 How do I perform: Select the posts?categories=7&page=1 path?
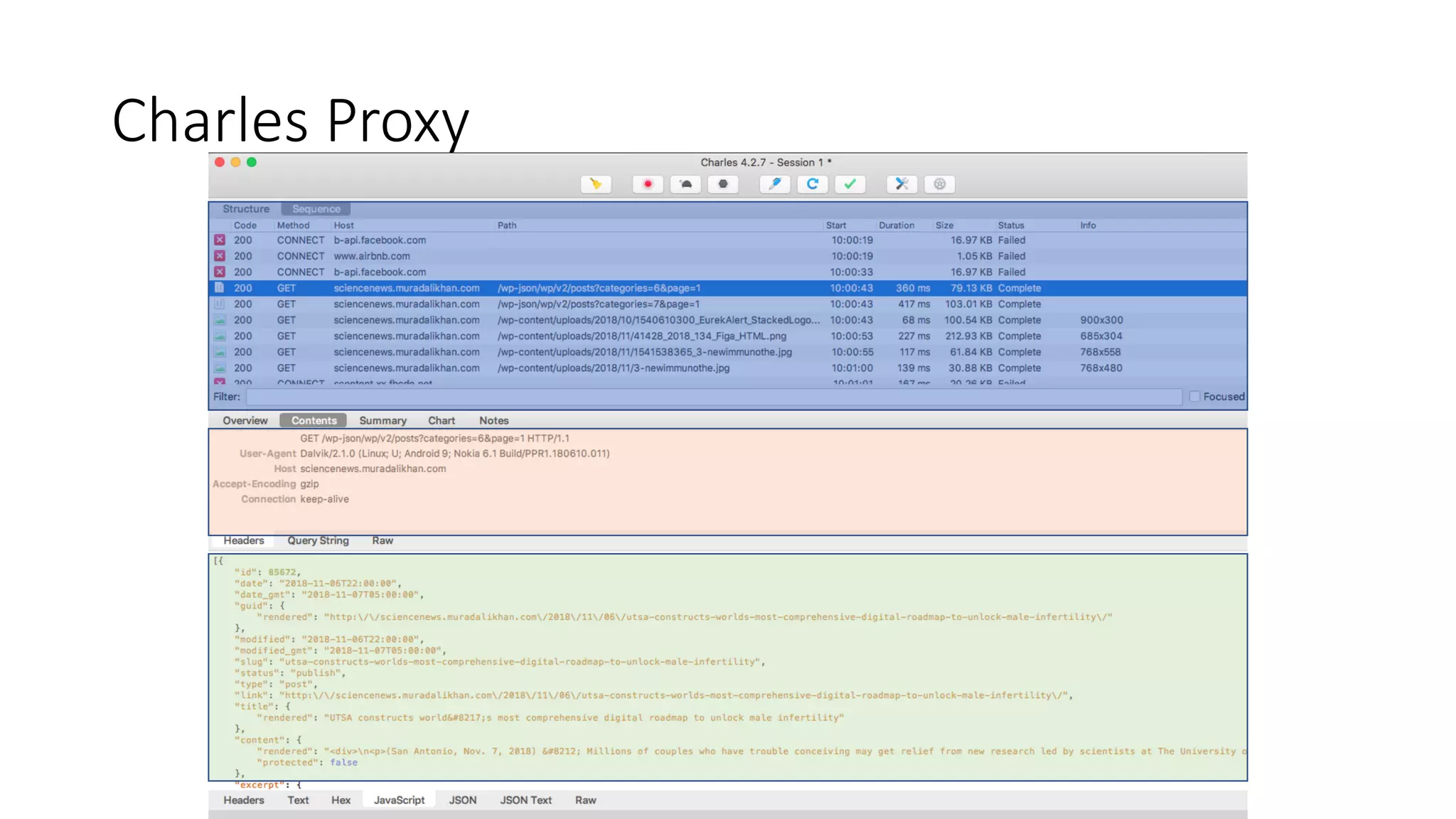click(599, 304)
